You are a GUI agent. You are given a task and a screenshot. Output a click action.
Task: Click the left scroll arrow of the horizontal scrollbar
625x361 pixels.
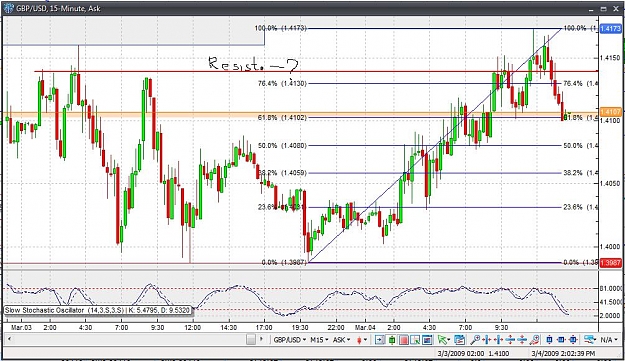coord(9,340)
